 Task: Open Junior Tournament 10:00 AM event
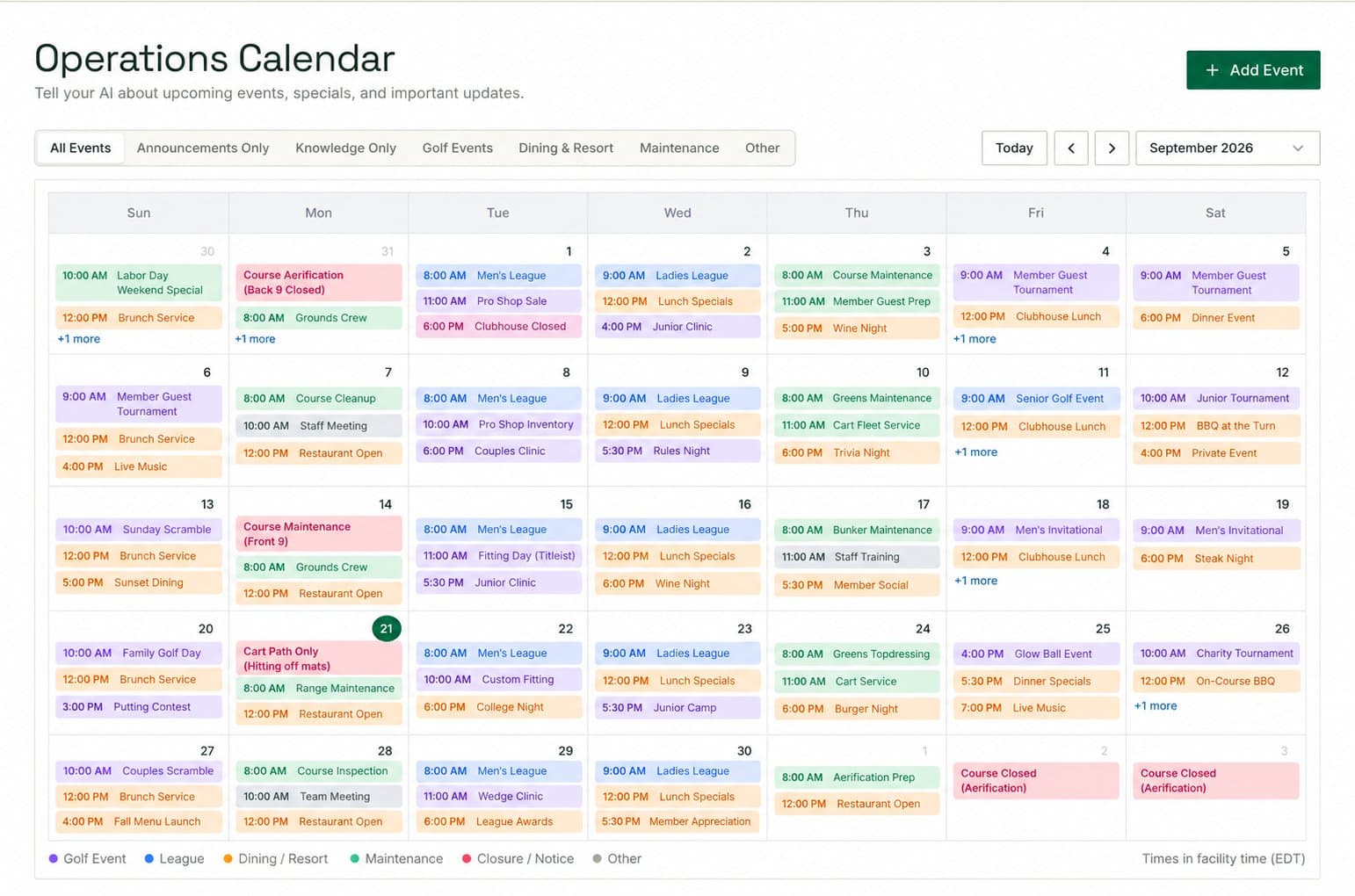pos(1215,399)
